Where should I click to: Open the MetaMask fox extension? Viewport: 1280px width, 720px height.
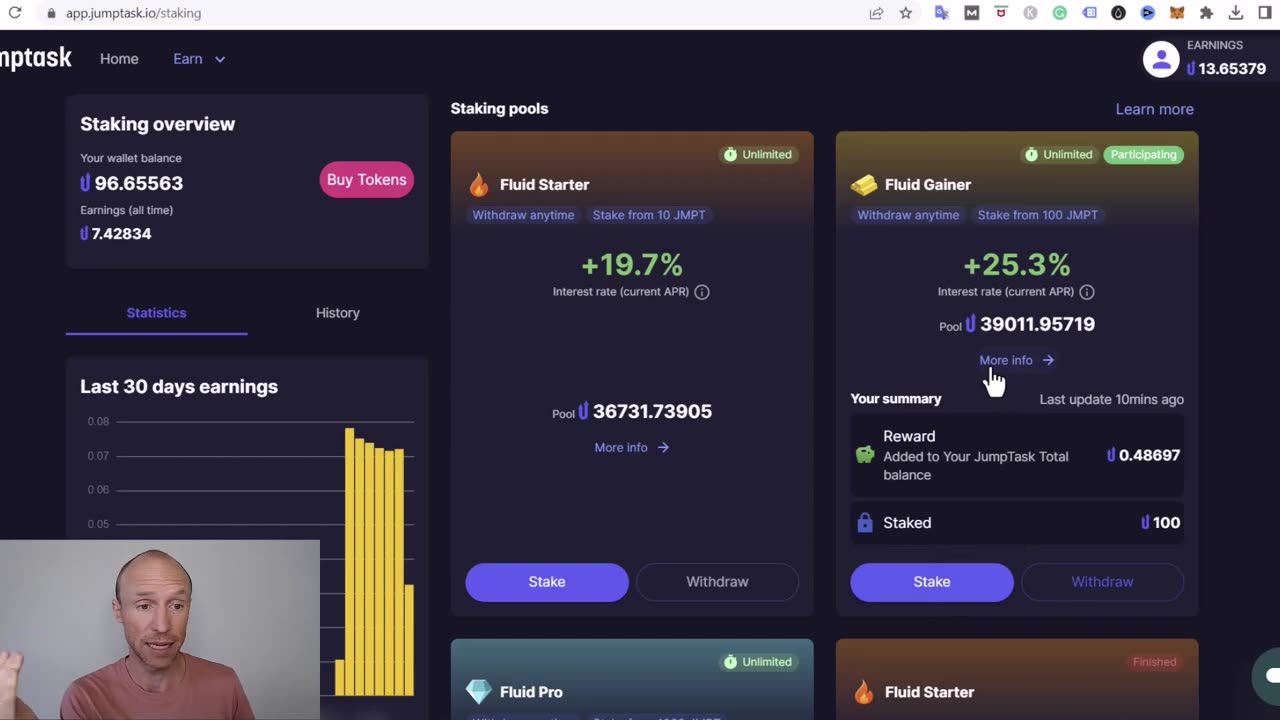[x=1177, y=13]
